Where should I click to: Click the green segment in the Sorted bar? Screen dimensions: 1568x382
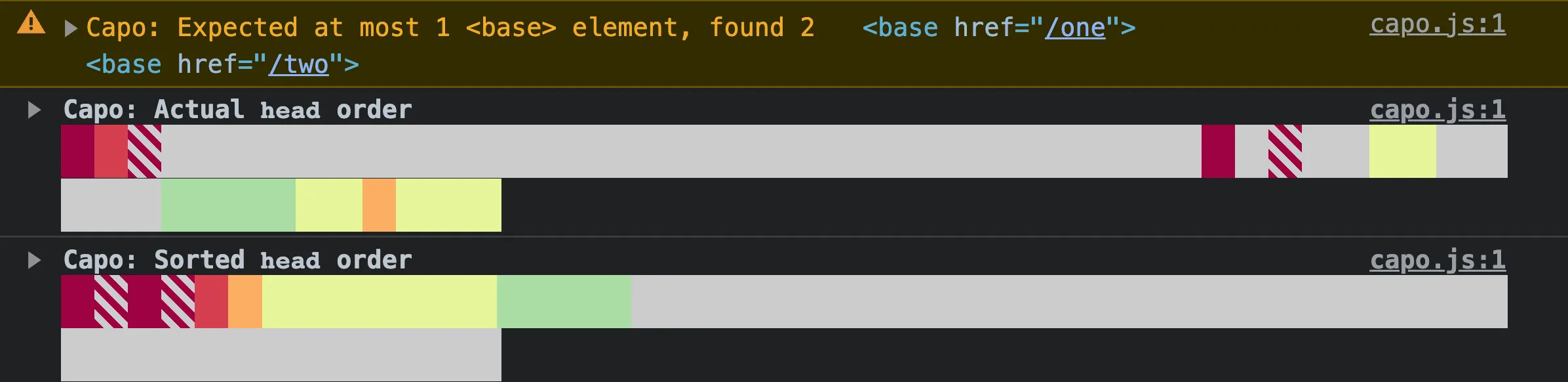pyautogui.click(x=564, y=302)
